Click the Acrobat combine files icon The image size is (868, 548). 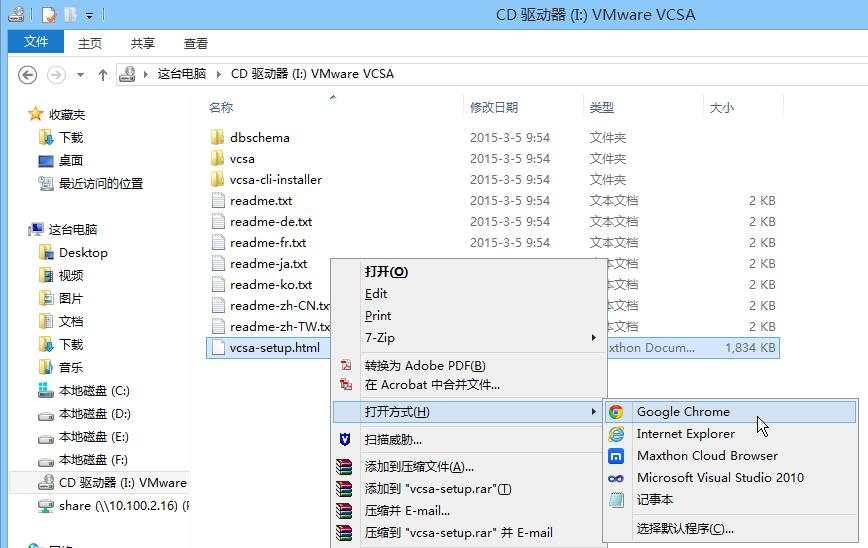coord(346,384)
